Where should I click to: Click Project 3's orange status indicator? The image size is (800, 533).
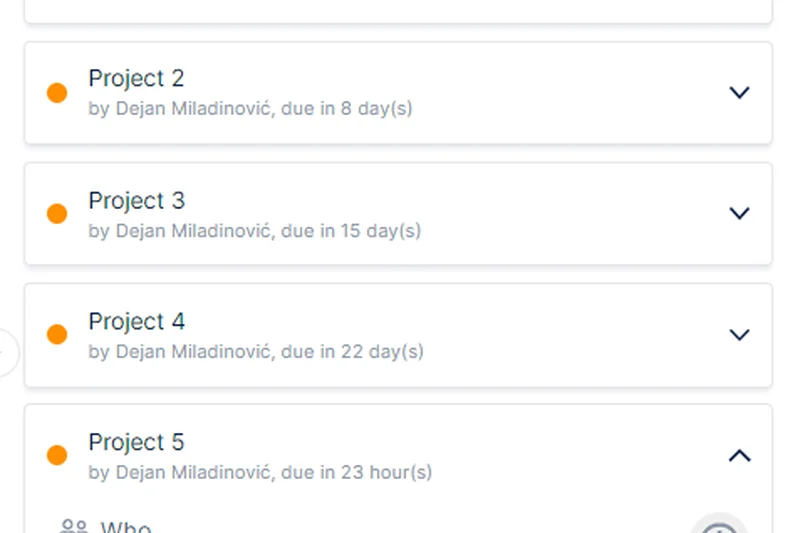pyautogui.click(x=57, y=214)
